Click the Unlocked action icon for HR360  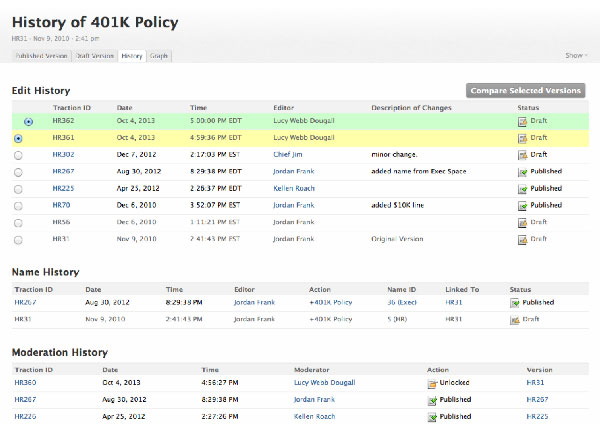click(432, 383)
